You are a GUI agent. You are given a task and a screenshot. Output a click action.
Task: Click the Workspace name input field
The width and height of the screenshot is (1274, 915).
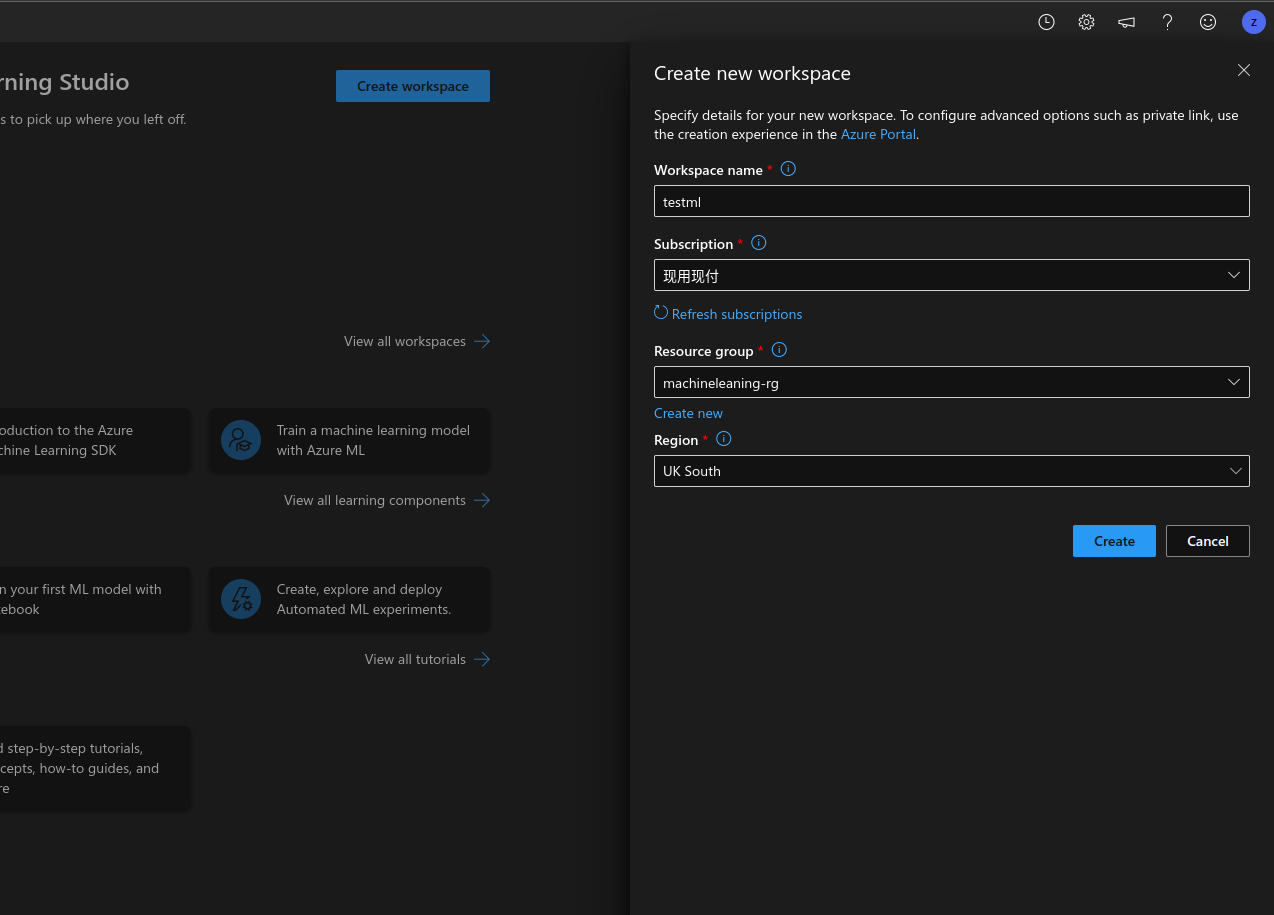(x=952, y=201)
